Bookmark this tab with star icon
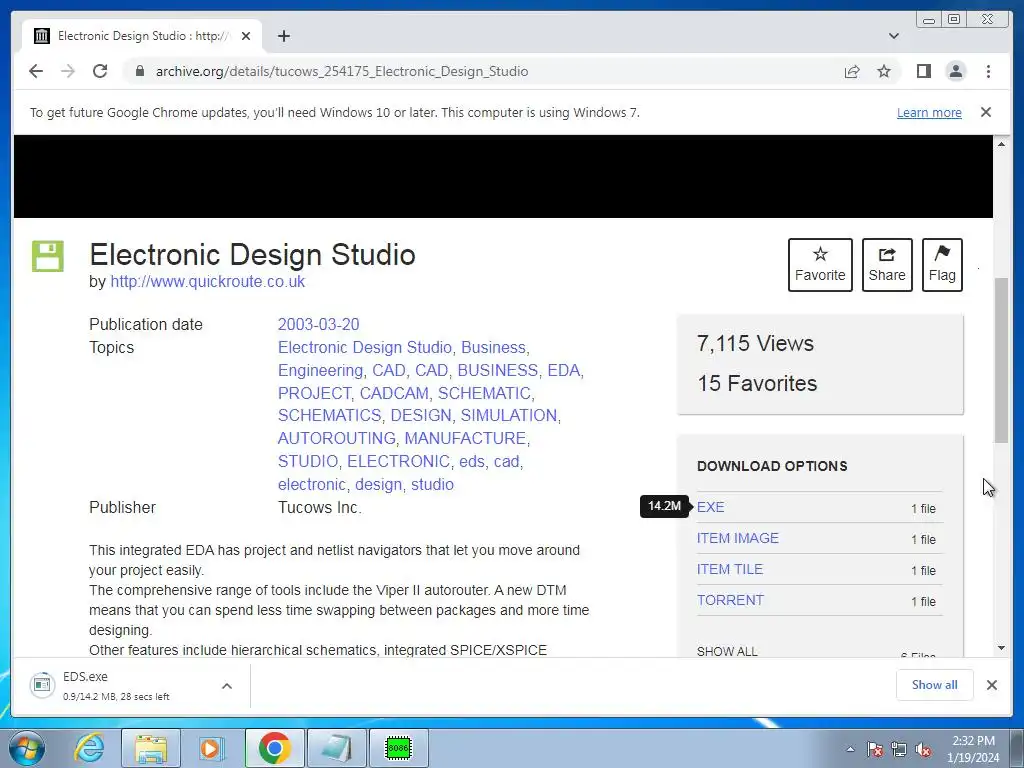The image size is (1024, 768). coord(884,71)
